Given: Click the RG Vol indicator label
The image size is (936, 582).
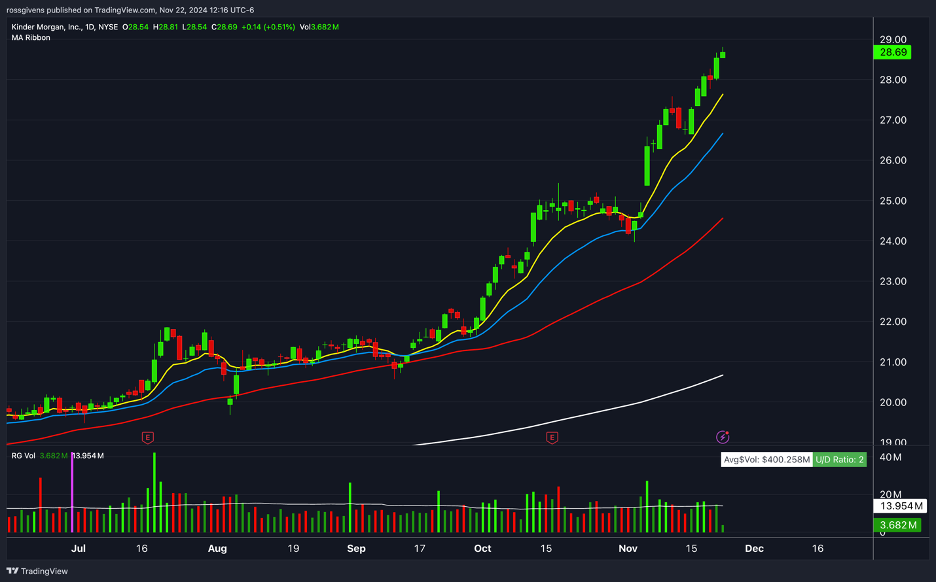Looking at the screenshot, I should pyautogui.click(x=23, y=455).
